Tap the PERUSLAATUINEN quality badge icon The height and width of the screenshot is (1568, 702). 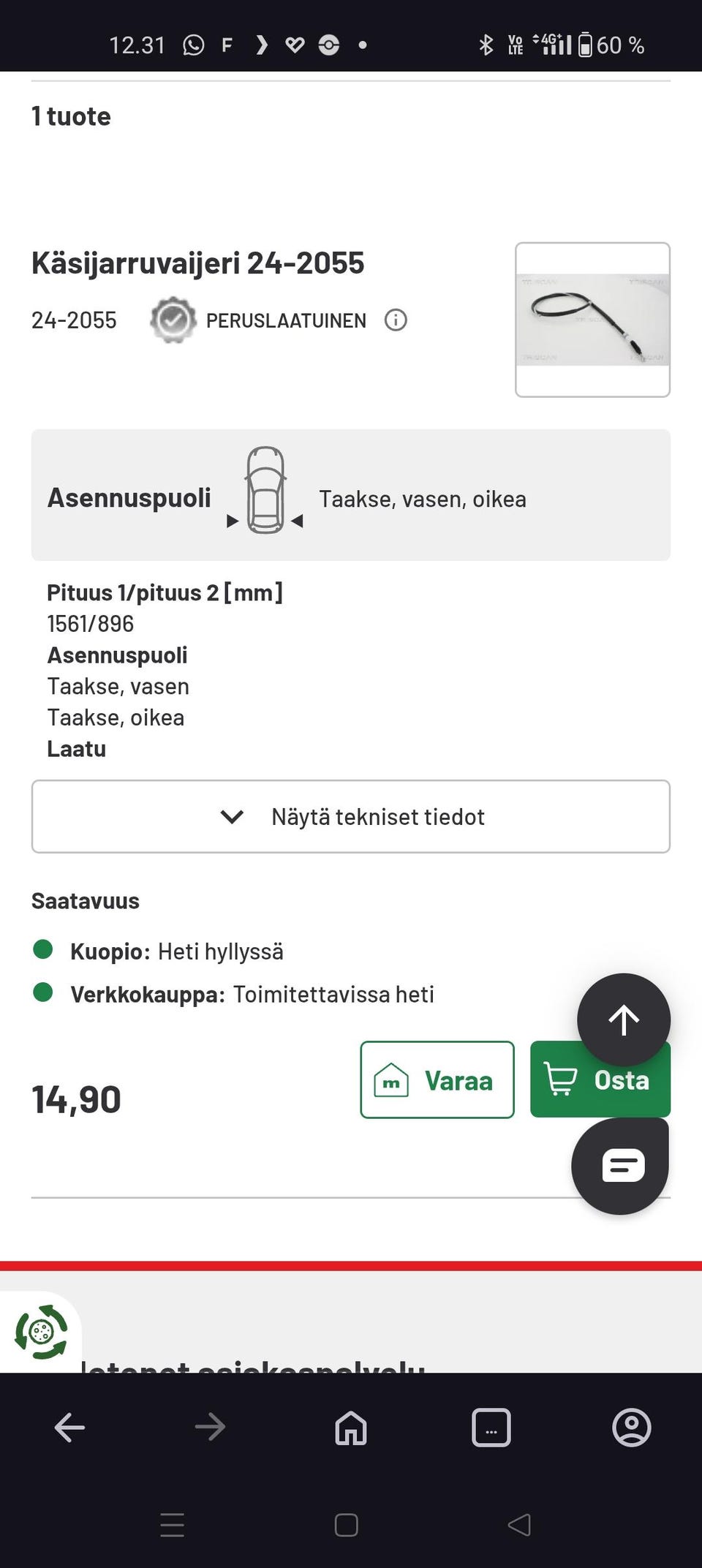pos(172,320)
